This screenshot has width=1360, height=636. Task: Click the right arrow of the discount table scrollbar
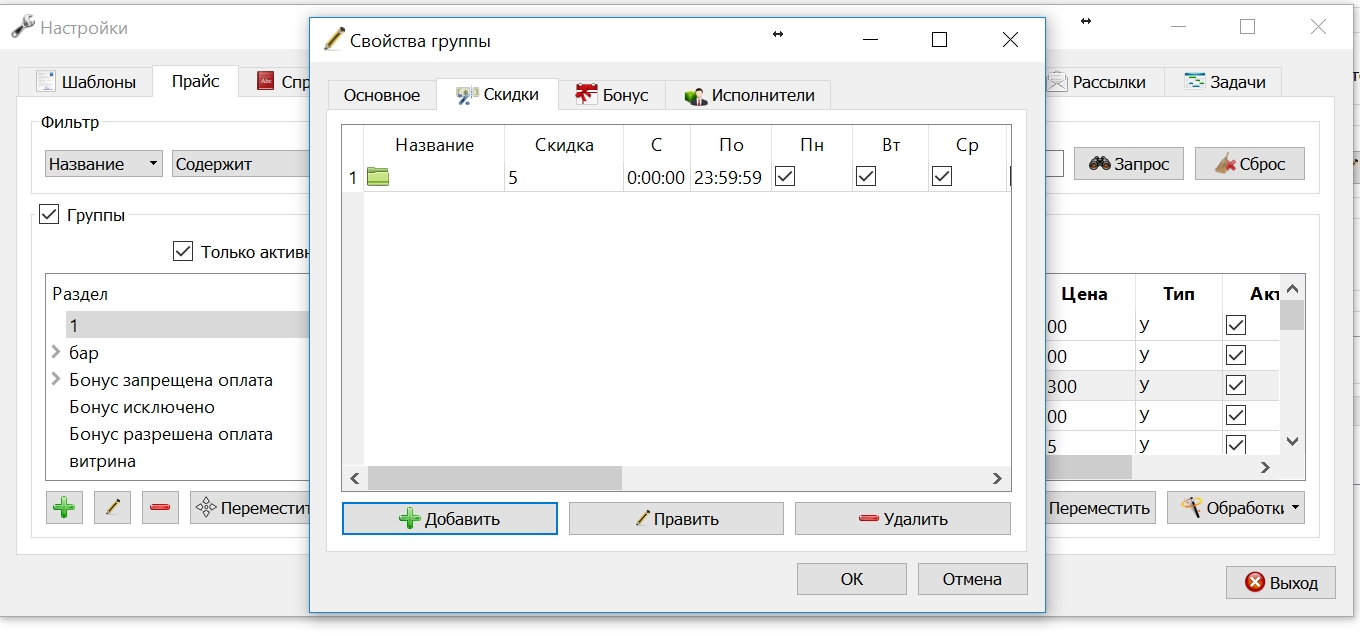coord(996,478)
